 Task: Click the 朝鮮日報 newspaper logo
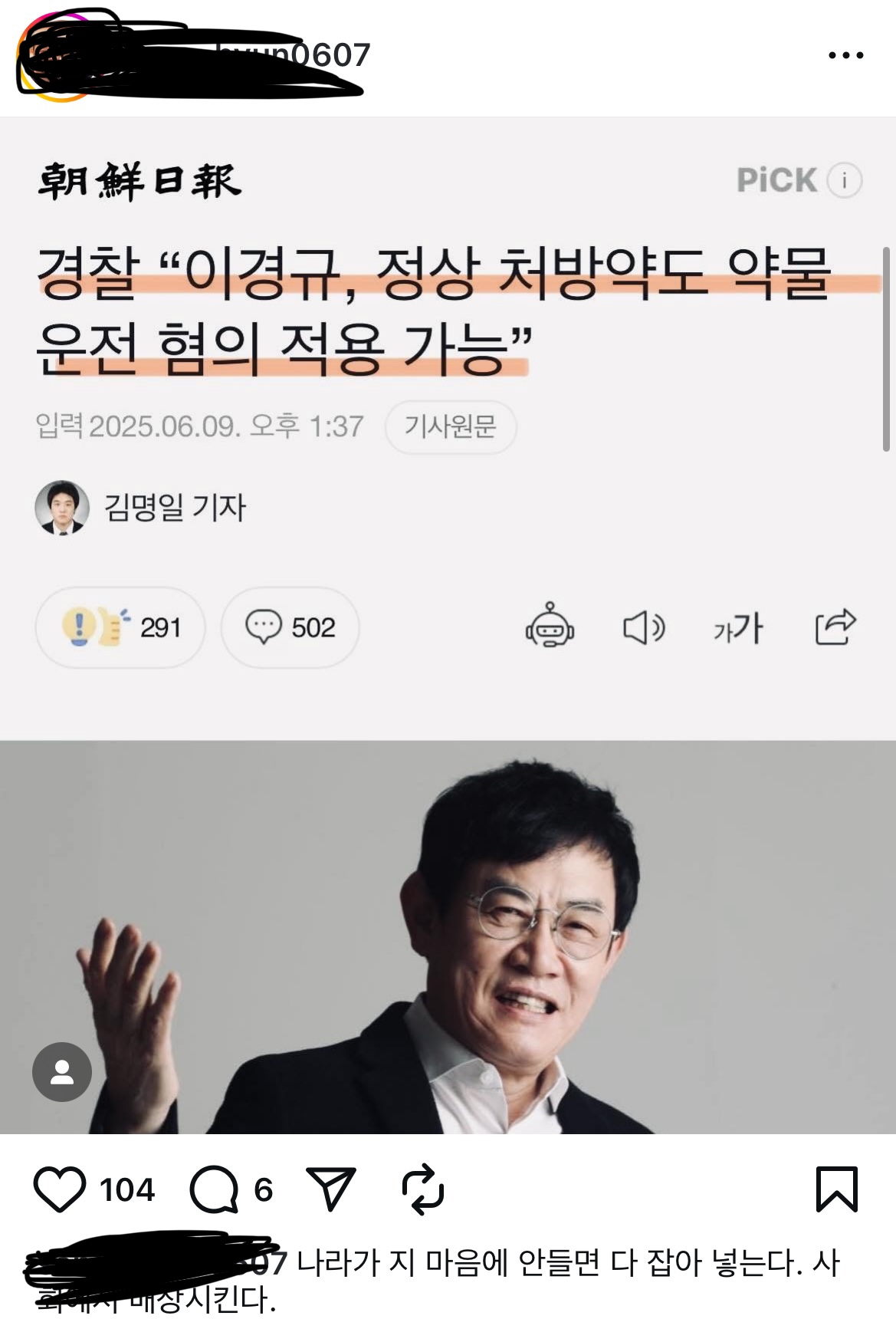pyautogui.click(x=140, y=182)
